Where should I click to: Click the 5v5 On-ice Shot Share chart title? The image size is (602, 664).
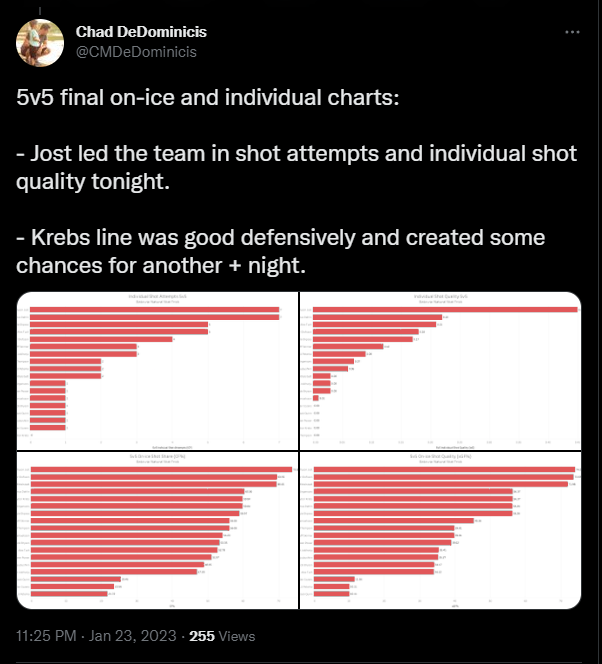(x=157, y=456)
